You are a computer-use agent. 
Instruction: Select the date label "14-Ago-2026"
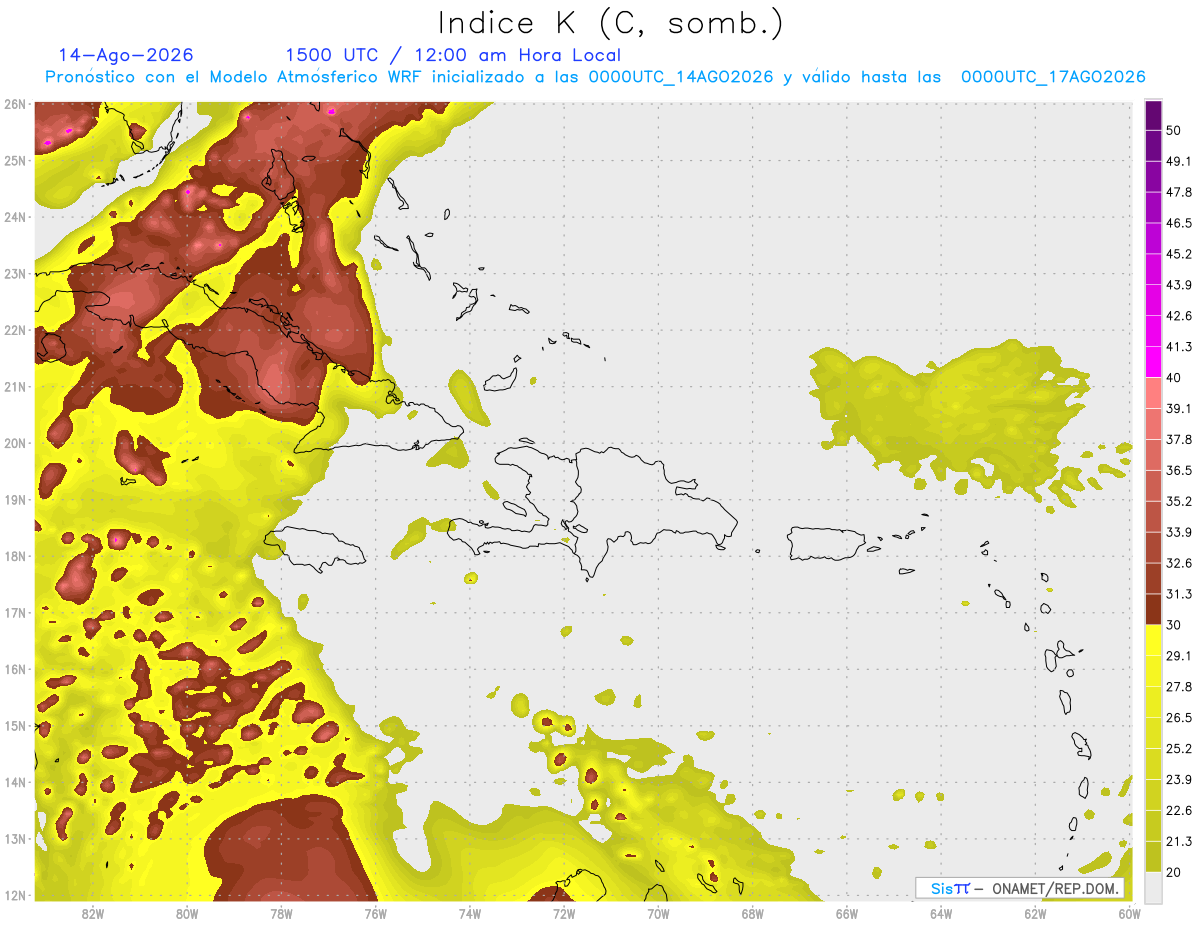[x=126, y=55]
